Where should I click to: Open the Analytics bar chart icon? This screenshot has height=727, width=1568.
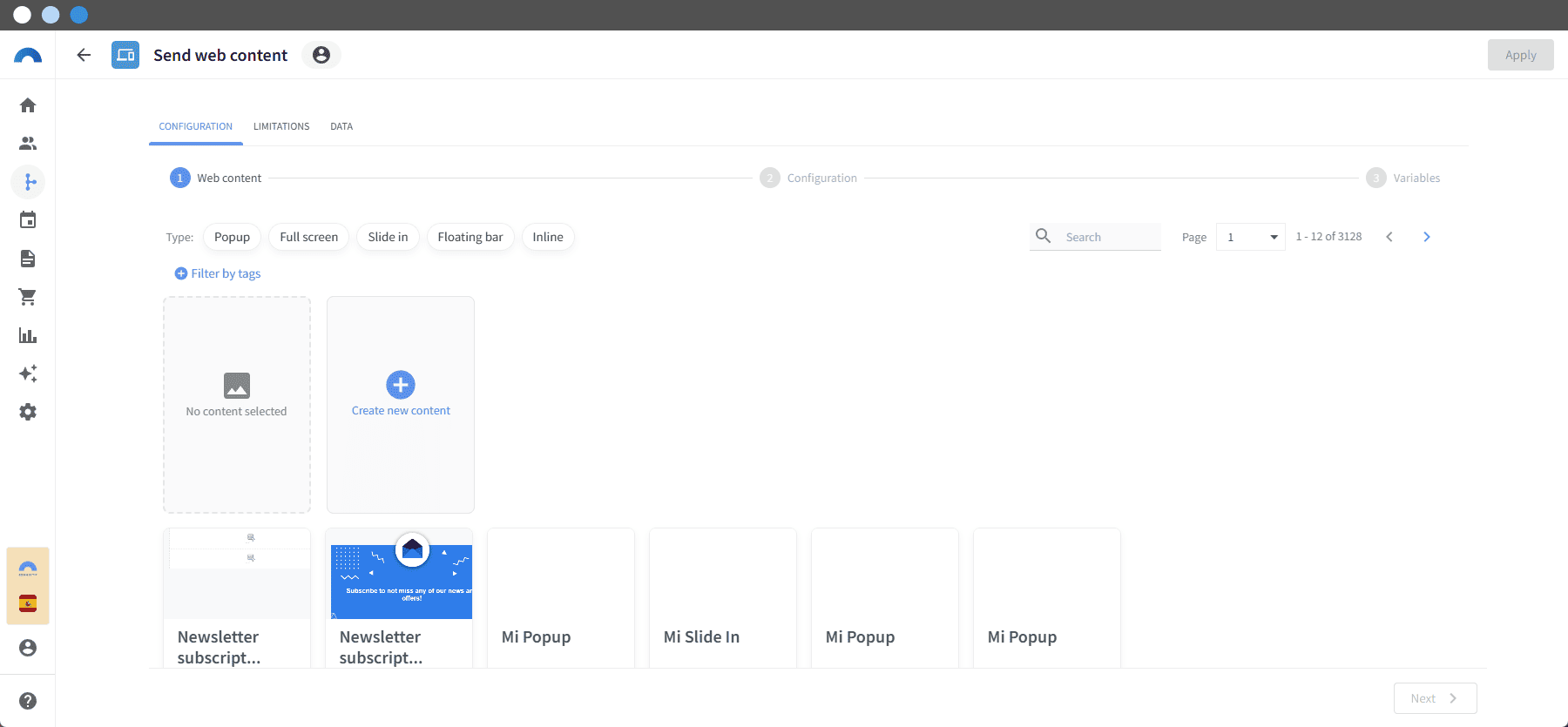pos(28,335)
